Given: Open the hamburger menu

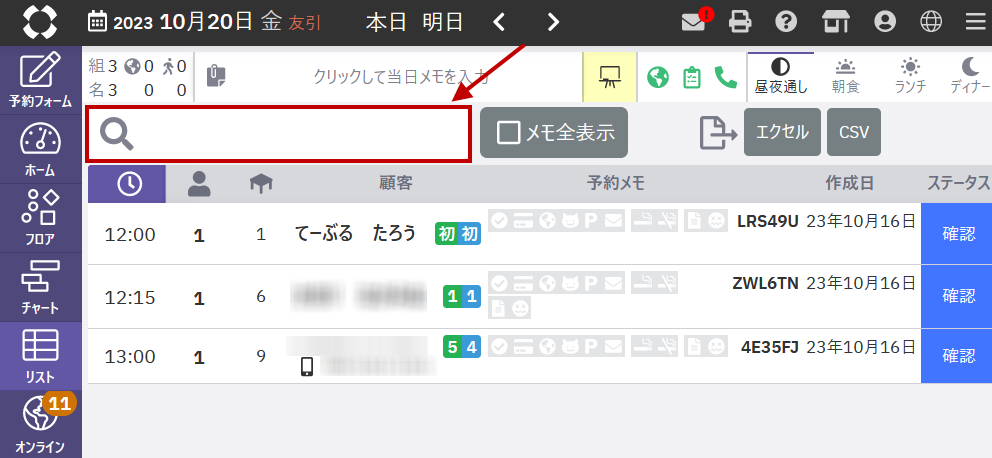Looking at the screenshot, I should click(974, 21).
